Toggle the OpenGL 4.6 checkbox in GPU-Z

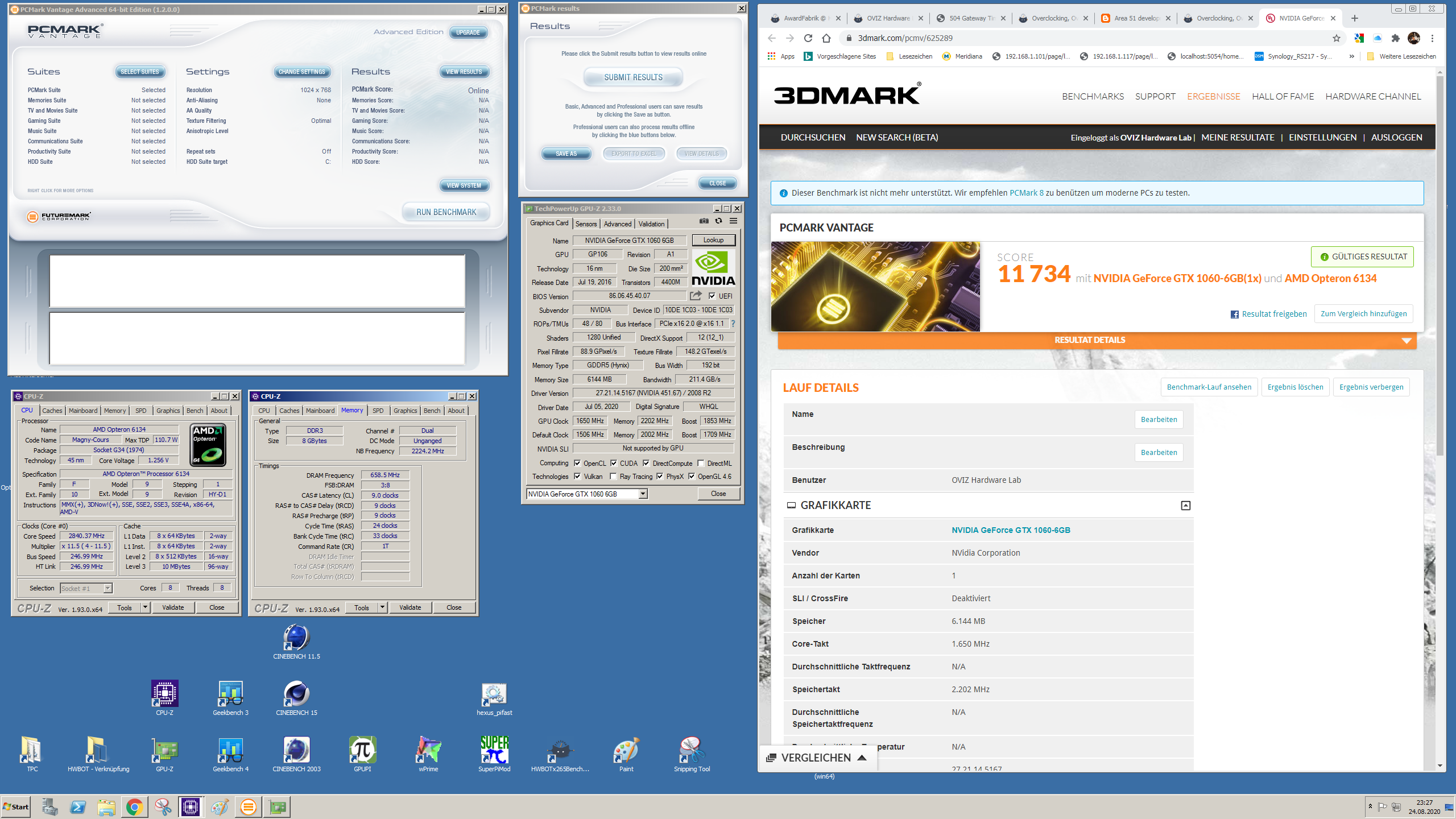(692, 477)
